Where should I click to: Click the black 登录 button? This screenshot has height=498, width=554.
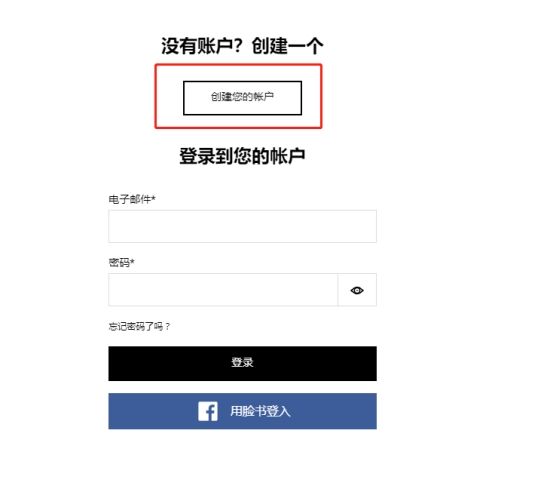click(242, 363)
